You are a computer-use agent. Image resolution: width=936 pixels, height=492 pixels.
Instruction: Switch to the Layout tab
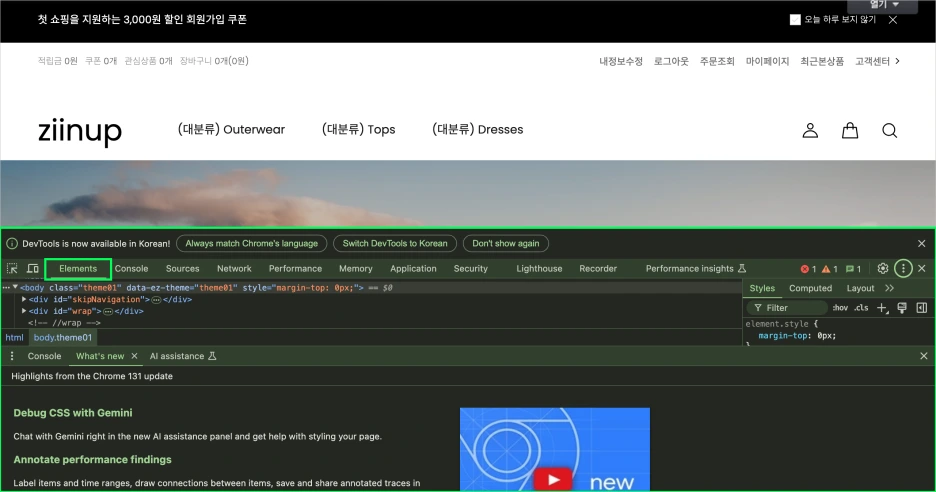860,288
